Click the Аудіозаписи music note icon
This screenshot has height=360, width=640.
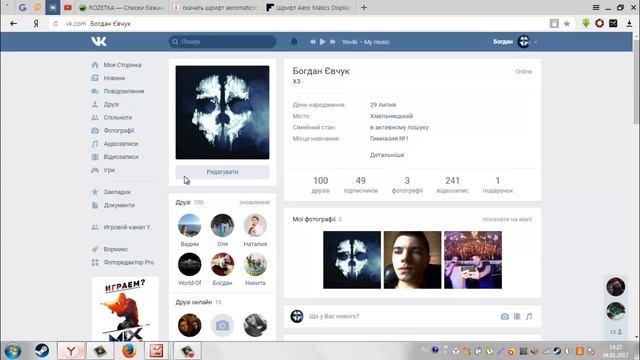(x=95, y=144)
